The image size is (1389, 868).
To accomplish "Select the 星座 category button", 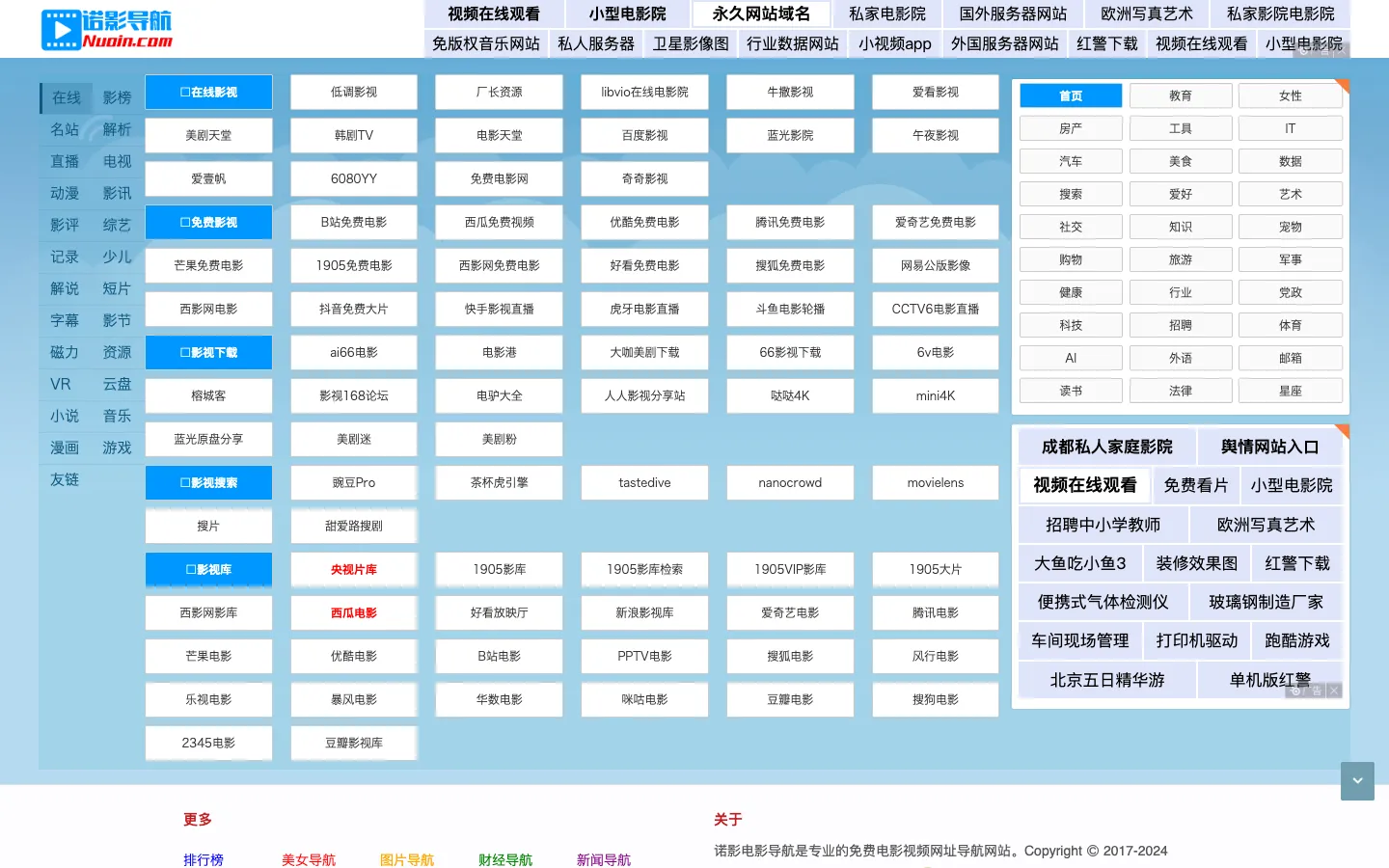I will tap(1291, 392).
